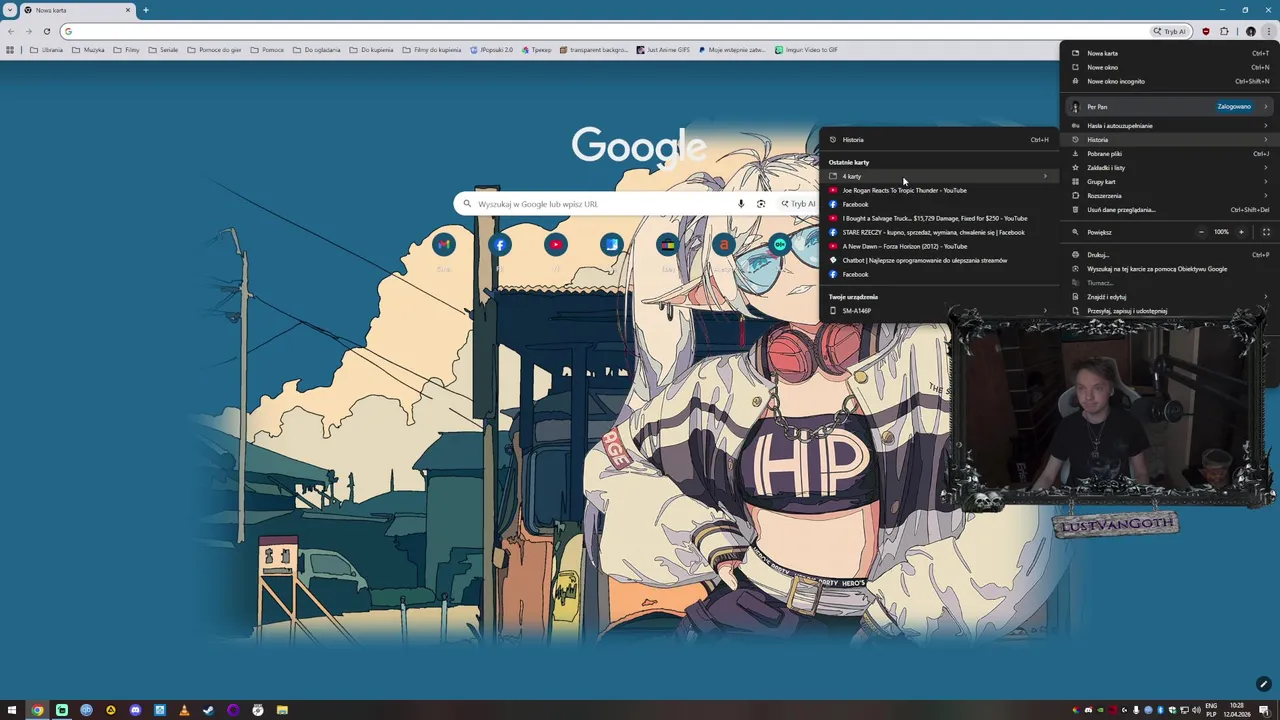
Task: Click Tryb AI button in address bar
Action: [x=1169, y=31]
